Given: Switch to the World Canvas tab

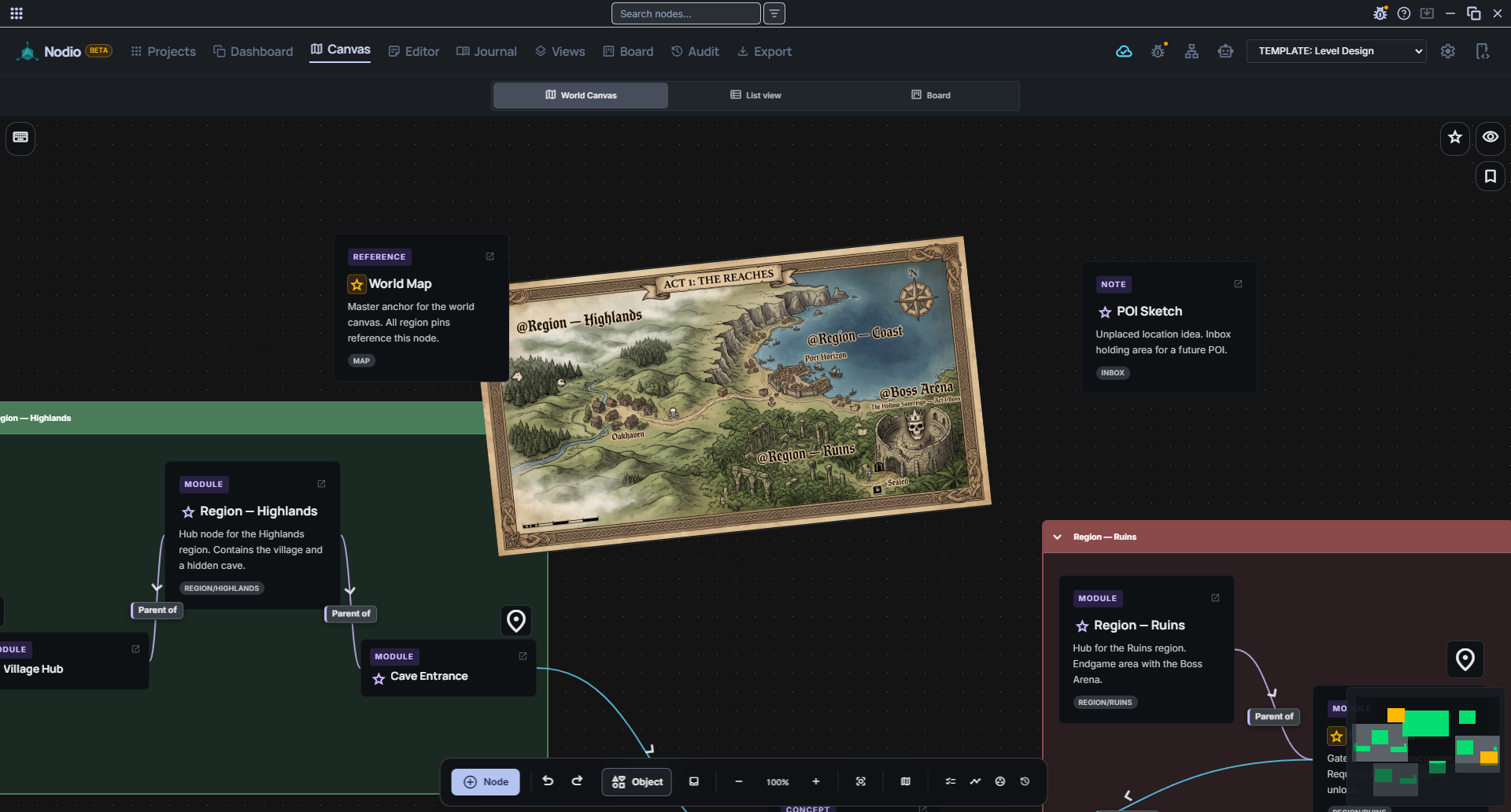Looking at the screenshot, I should click(581, 95).
